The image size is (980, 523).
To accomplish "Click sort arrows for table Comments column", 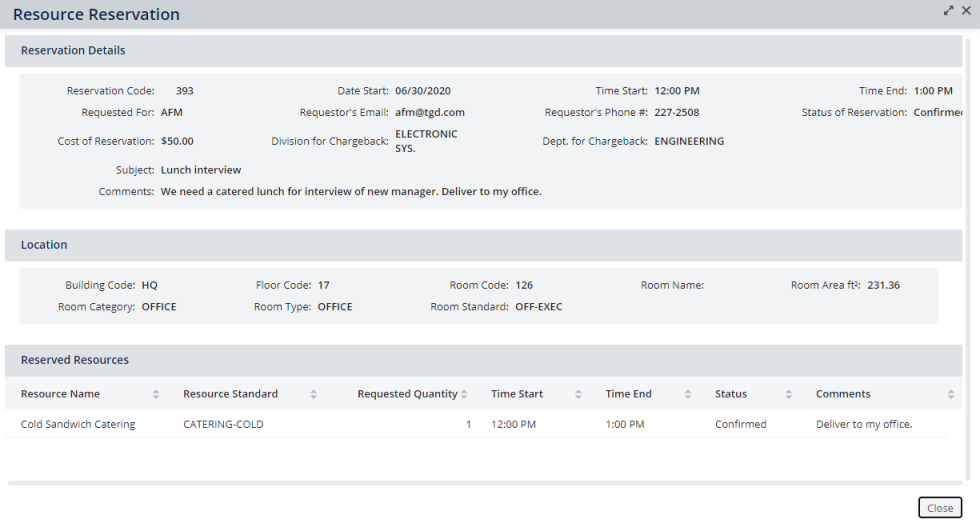I will (x=951, y=394).
